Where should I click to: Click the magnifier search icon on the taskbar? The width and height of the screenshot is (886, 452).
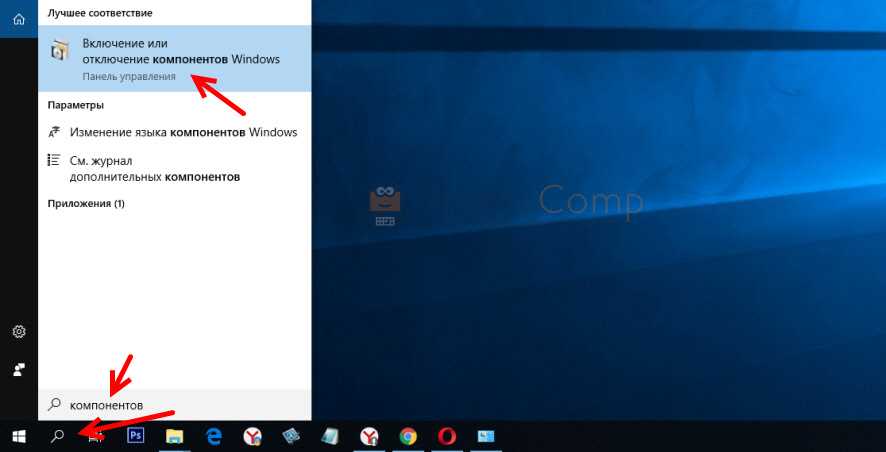(x=58, y=436)
